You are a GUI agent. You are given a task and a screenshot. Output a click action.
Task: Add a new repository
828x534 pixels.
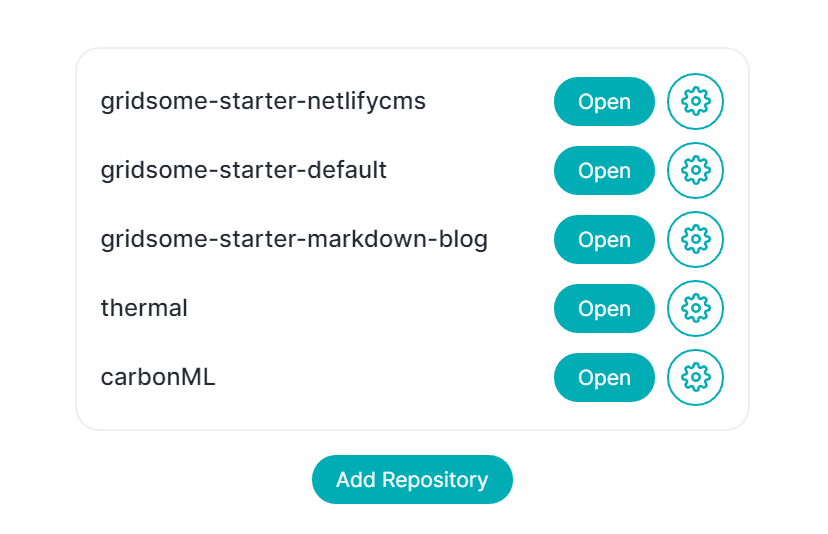click(412, 480)
